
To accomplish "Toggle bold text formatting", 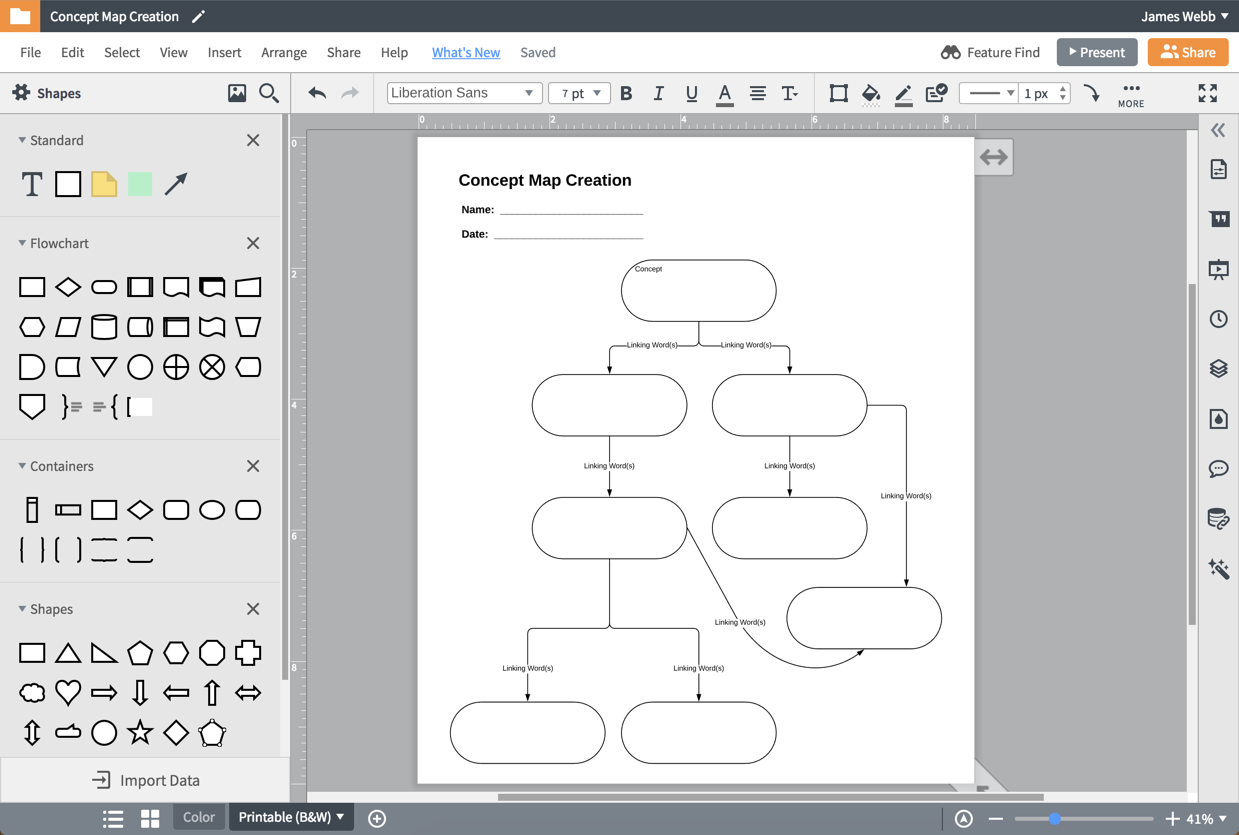I will point(626,93).
